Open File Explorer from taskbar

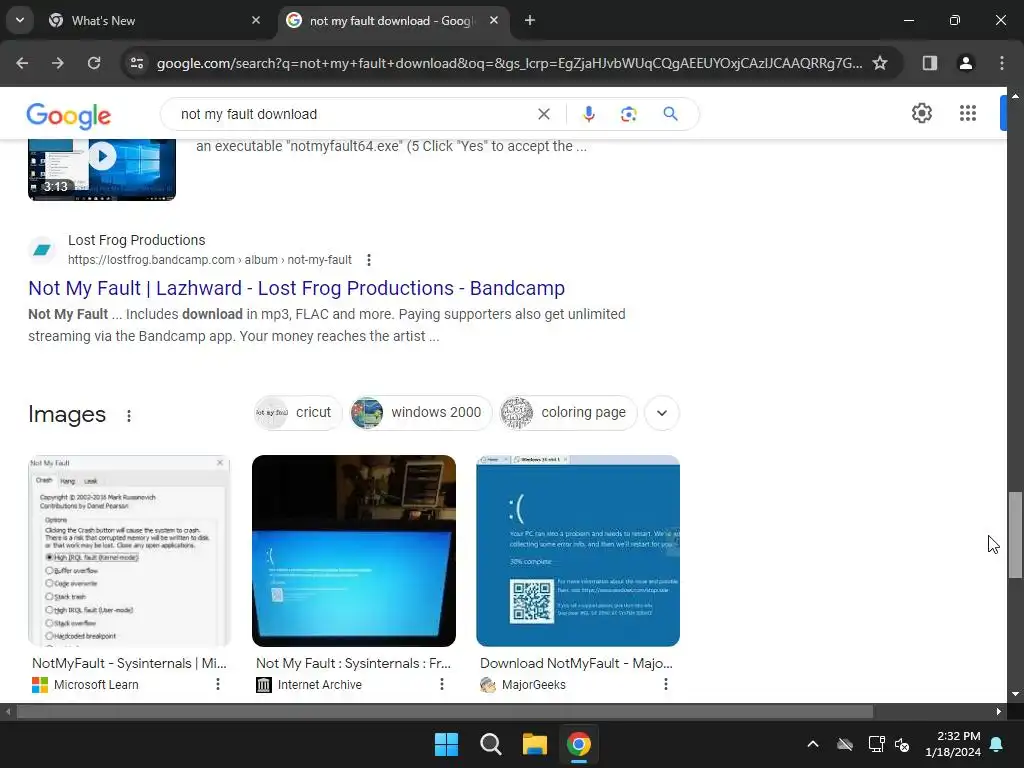534,744
